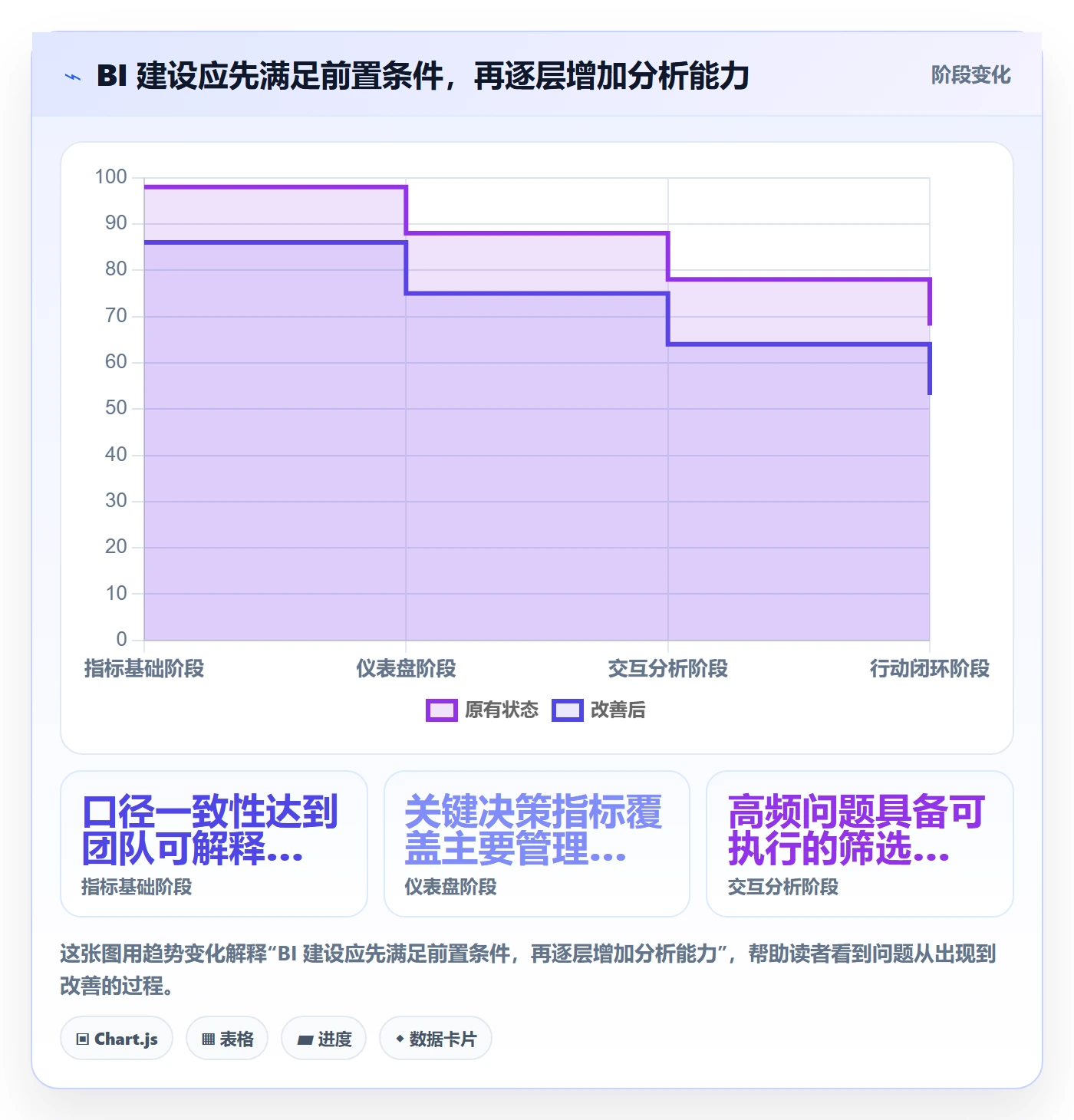The image size is (1074, 1120).
Task: Click the Chart.js chip square icon
Action: [x=83, y=1039]
